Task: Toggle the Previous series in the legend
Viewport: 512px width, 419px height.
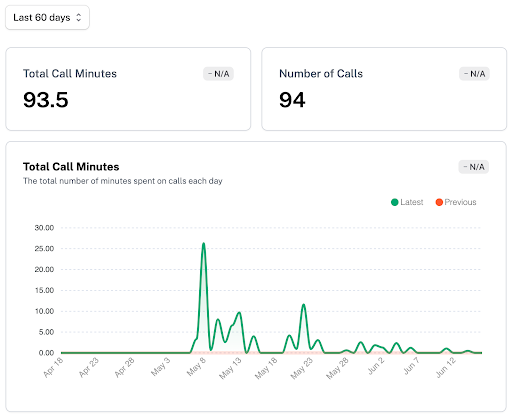Action: pos(456,202)
